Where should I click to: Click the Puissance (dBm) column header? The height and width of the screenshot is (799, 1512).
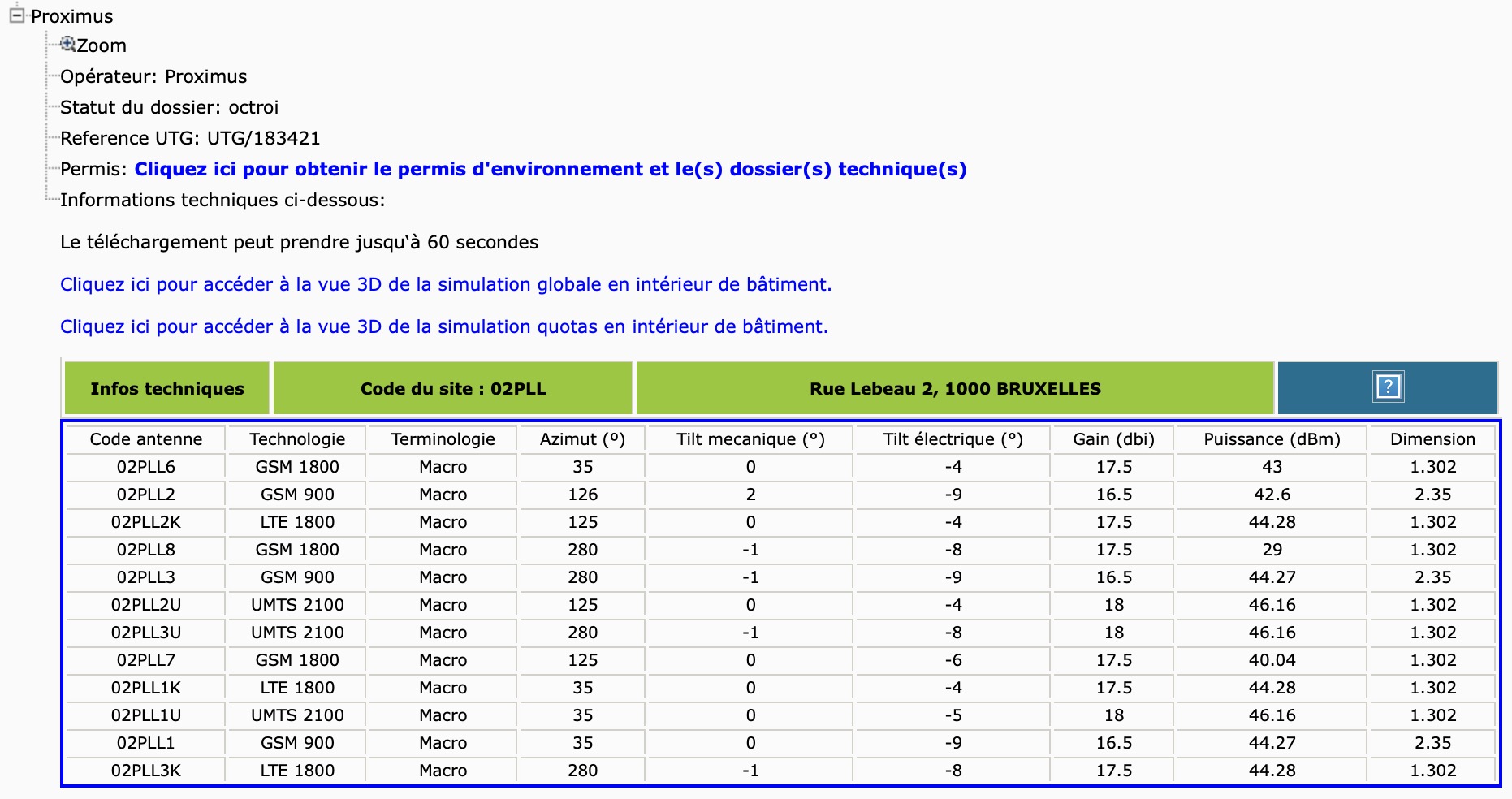point(1272,439)
